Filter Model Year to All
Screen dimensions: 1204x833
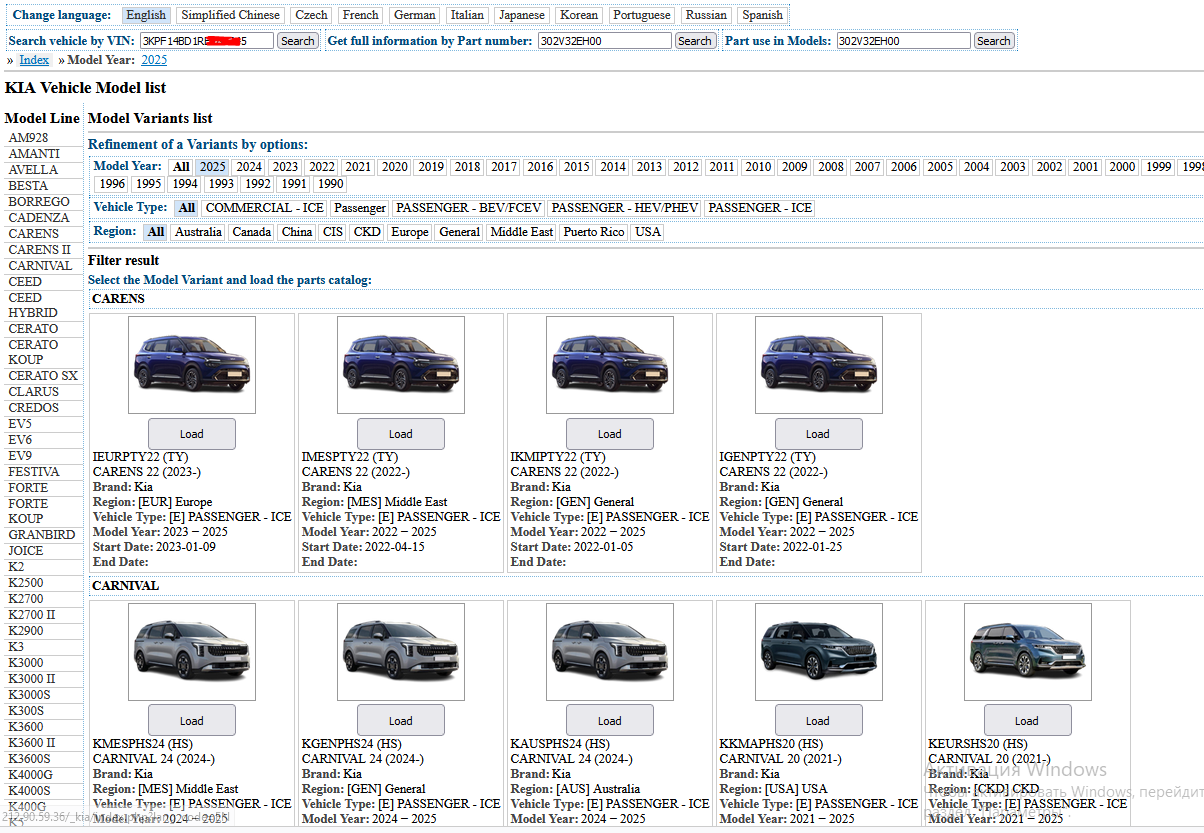[x=181, y=167]
